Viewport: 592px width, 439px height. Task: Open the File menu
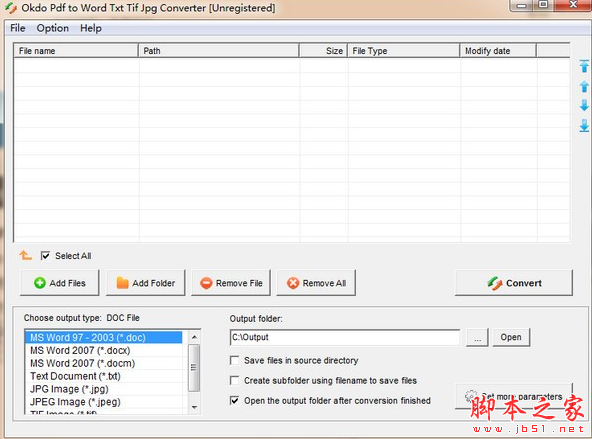coord(17,28)
